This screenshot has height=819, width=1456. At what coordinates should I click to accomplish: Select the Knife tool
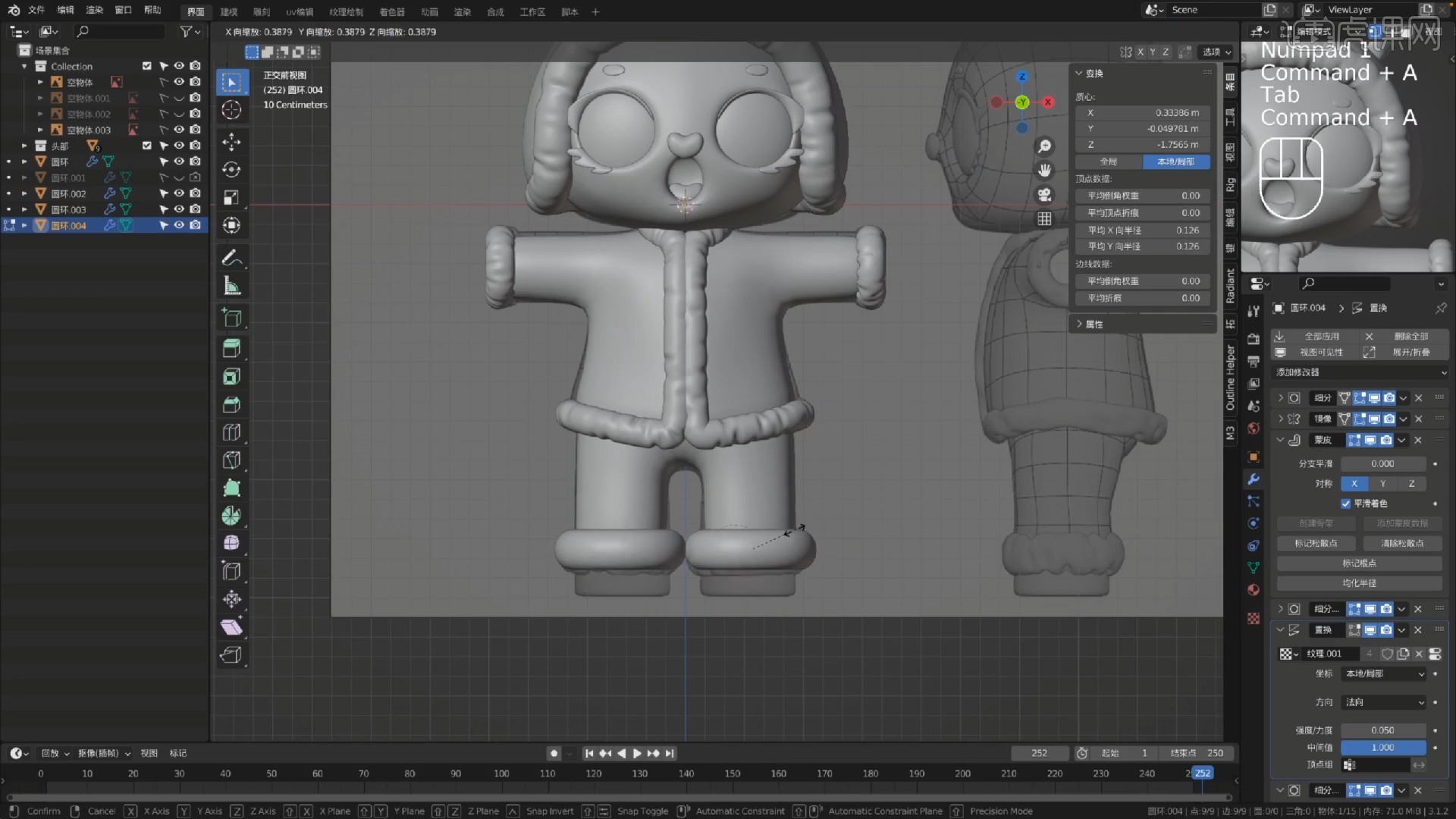[x=232, y=460]
